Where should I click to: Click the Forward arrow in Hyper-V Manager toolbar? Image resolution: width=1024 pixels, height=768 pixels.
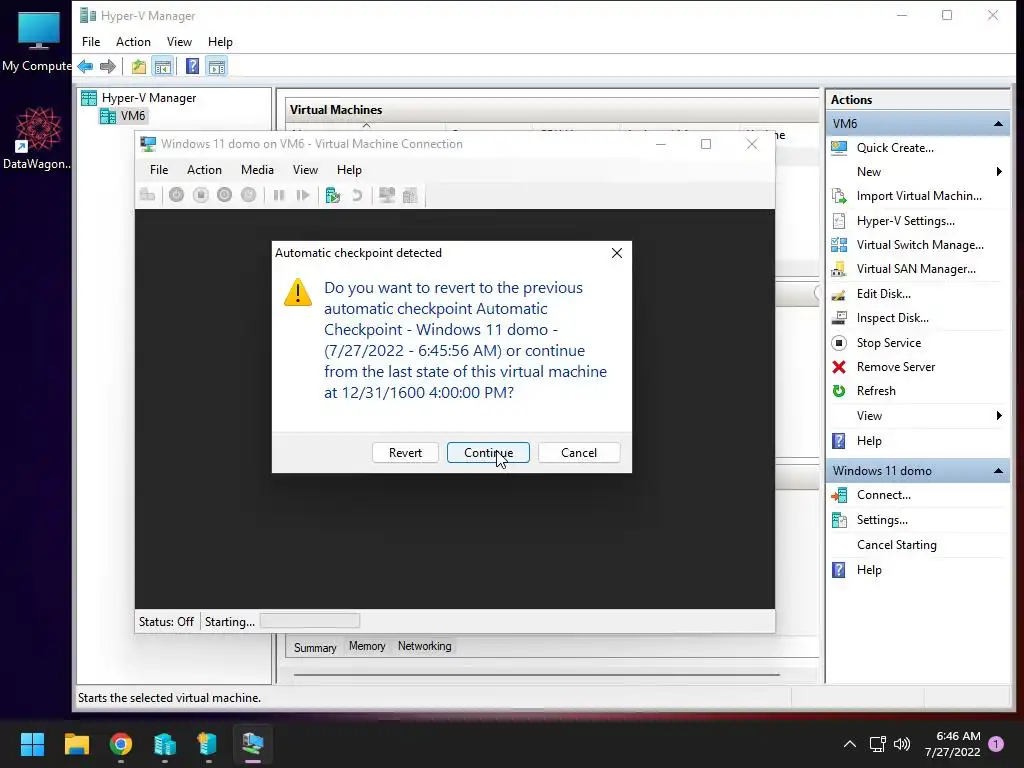pos(108,66)
